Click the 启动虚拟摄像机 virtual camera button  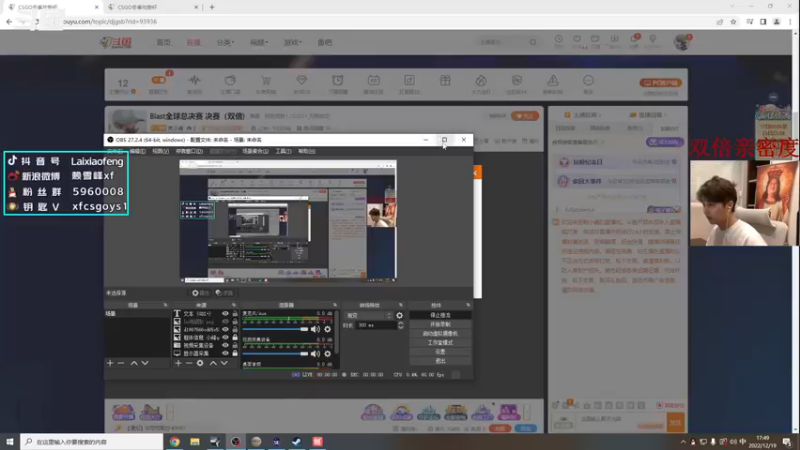click(440, 334)
